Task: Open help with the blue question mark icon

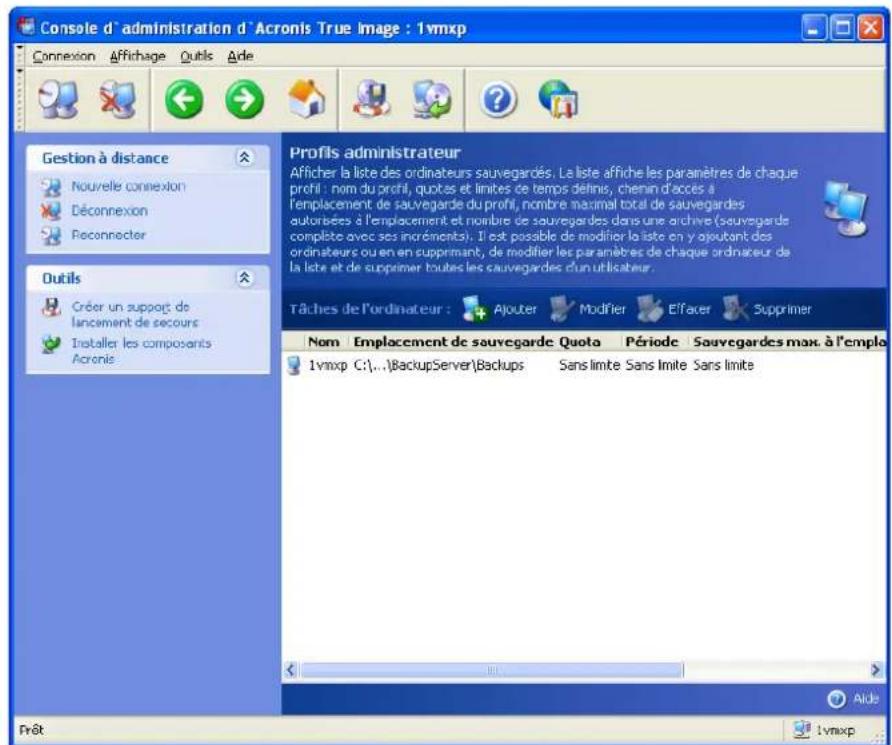Action: pos(498,100)
